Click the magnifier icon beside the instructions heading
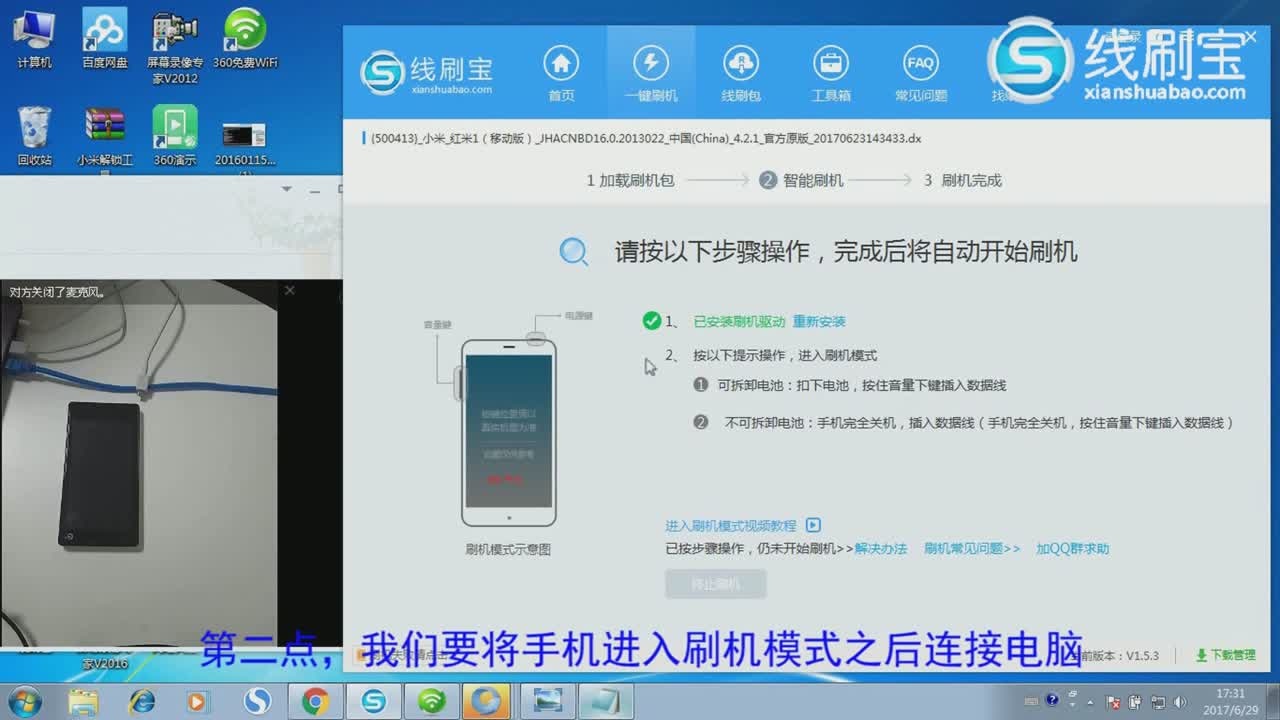The image size is (1280, 720). coord(574,251)
